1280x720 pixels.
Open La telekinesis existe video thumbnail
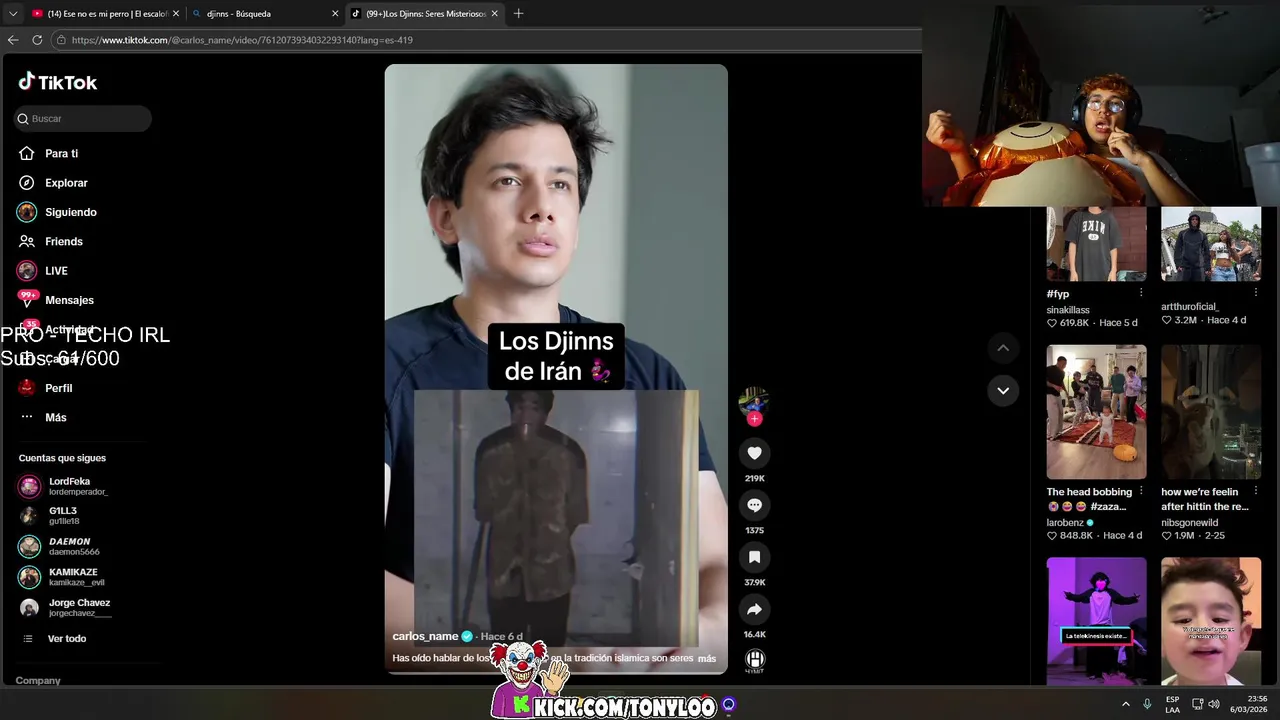pos(1096,621)
